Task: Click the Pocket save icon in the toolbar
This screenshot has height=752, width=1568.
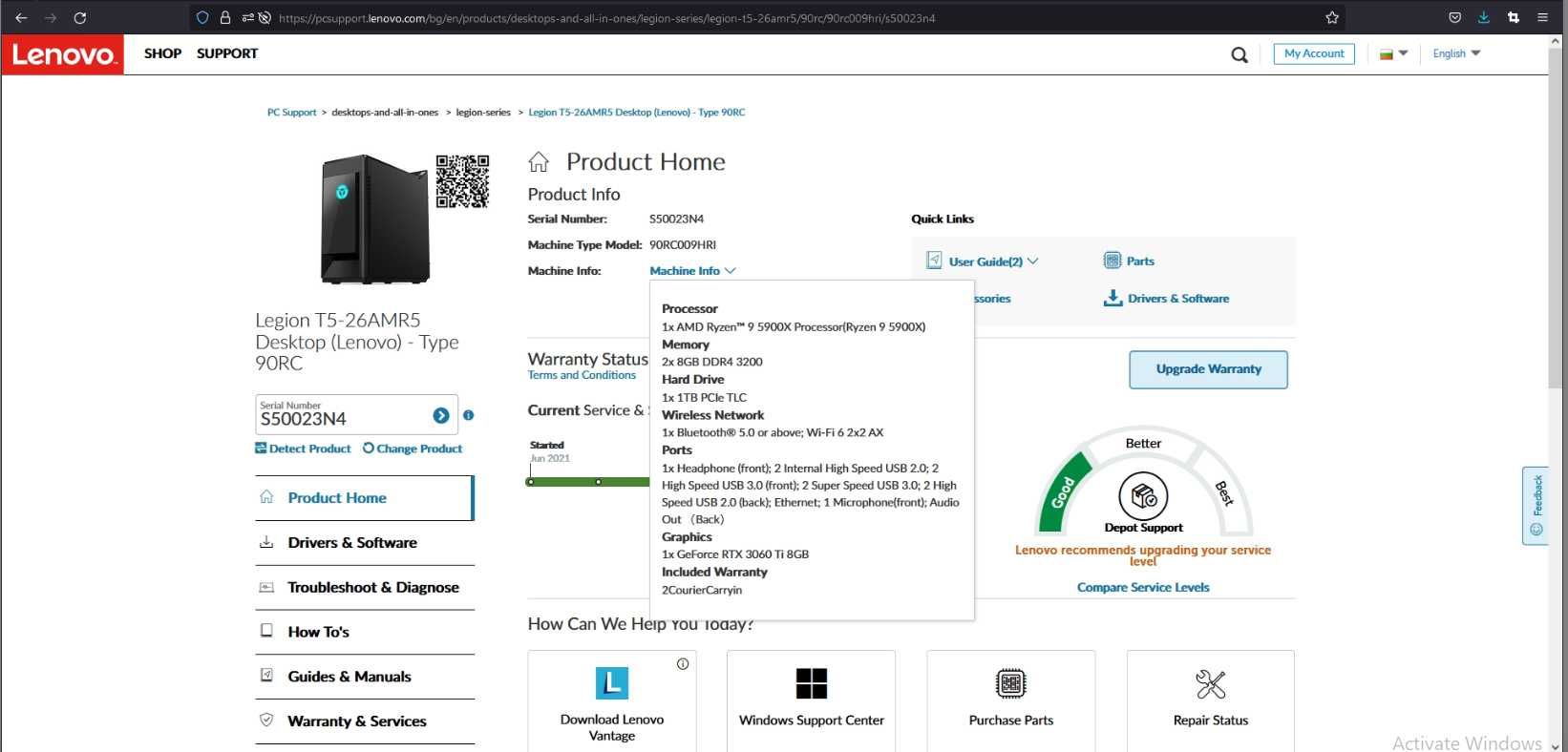Action: [1454, 17]
